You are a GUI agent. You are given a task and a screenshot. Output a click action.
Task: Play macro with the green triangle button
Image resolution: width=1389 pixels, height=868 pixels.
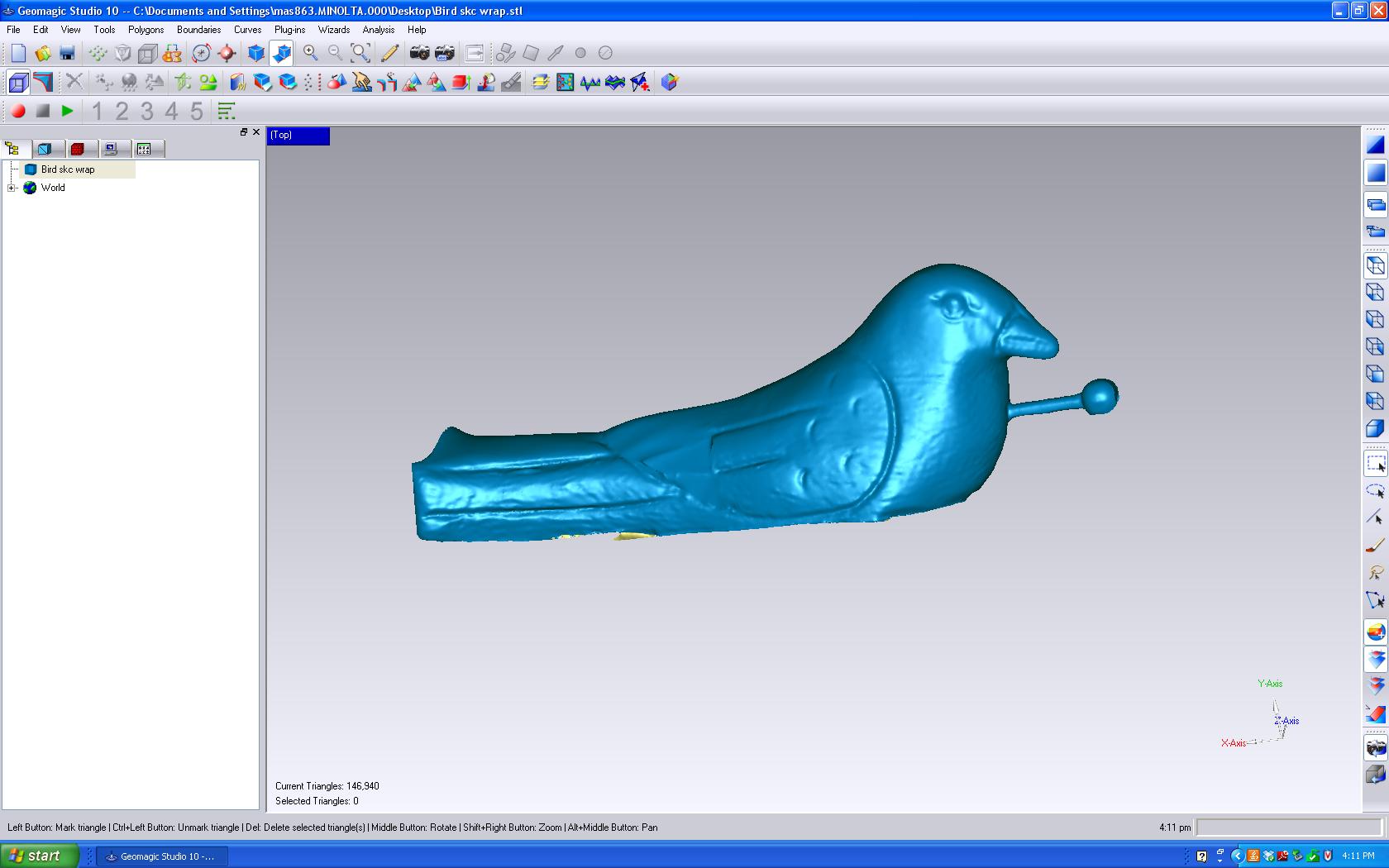pos(68,111)
